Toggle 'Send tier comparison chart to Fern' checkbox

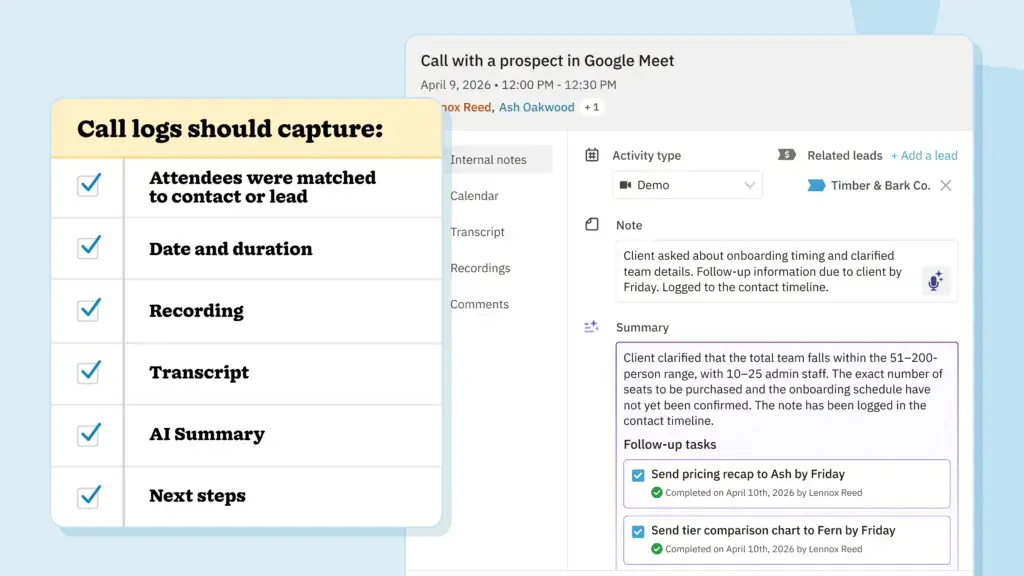pos(638,532)
